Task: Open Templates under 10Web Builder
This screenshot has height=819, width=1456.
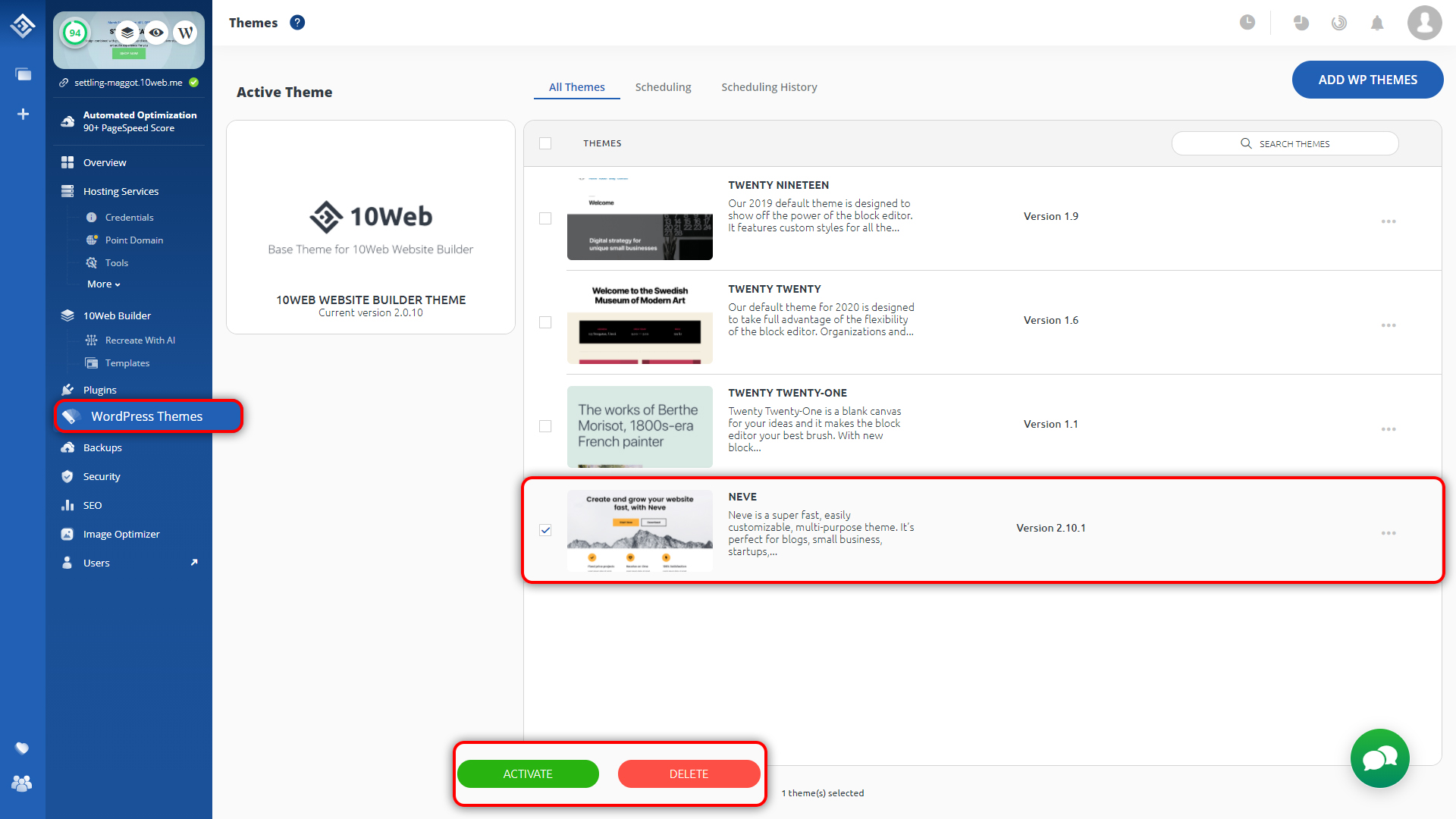Action: (127, 363)
